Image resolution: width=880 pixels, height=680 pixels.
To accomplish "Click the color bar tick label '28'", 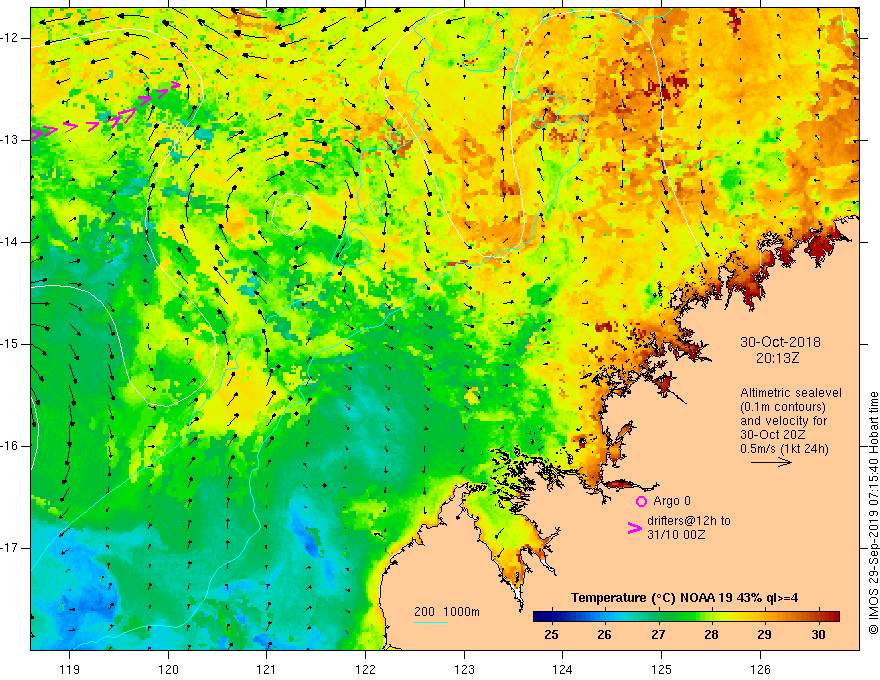I will click(x=711, y=635).
